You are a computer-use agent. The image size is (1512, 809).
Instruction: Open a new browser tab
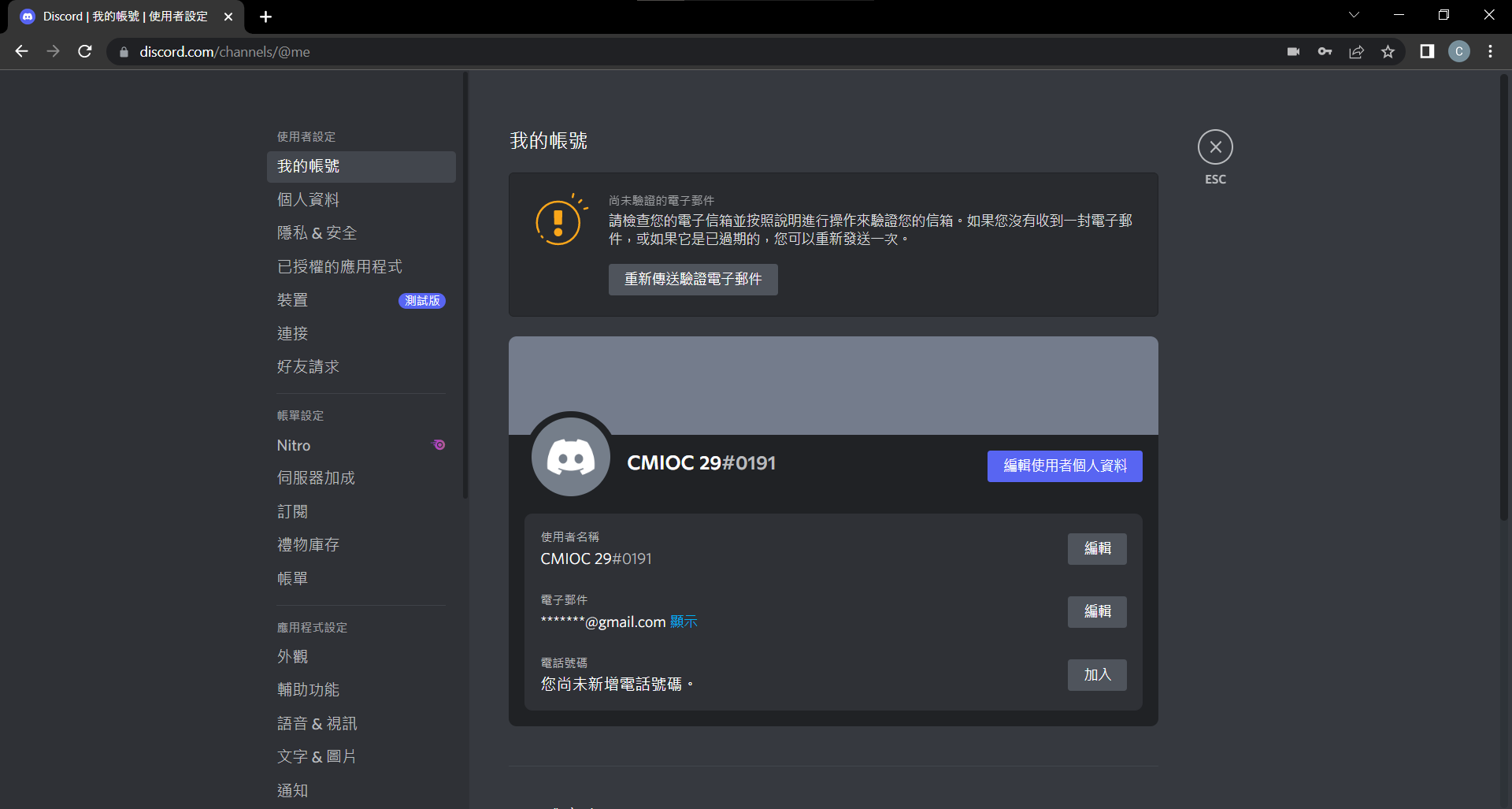[x=265, y=17]
